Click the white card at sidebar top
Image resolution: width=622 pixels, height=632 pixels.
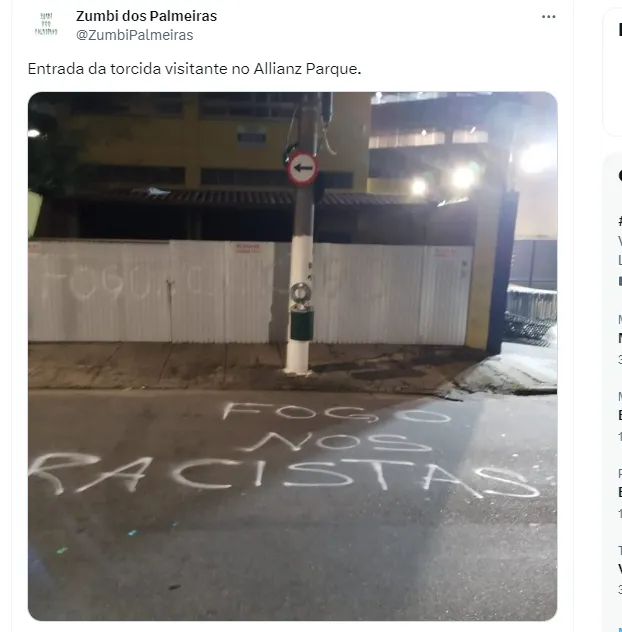point(613,72)
